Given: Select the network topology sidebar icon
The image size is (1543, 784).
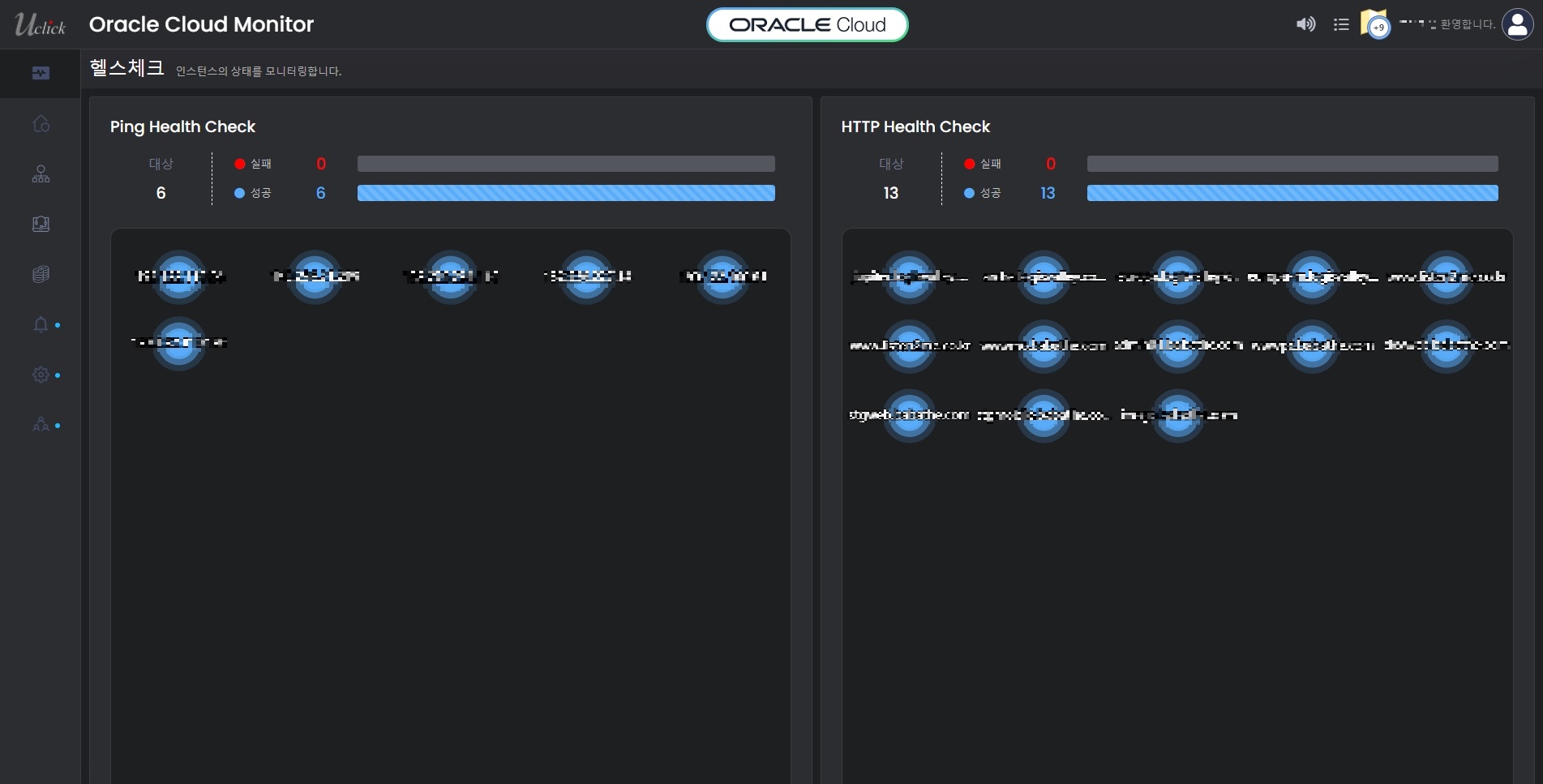Looking at the screenshot, I should click(41, 174).
